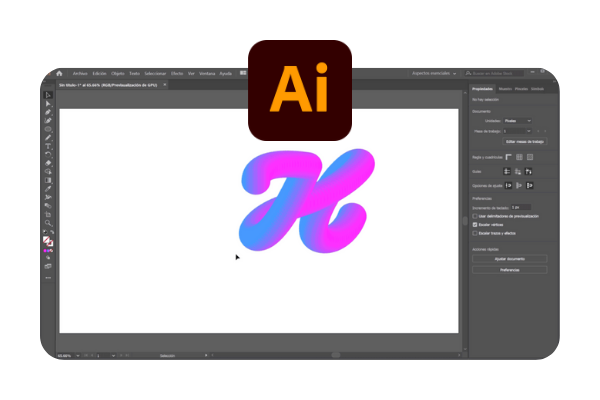Toggle snap to pixel icon
The image size is (600, 400).
point(519,186)
